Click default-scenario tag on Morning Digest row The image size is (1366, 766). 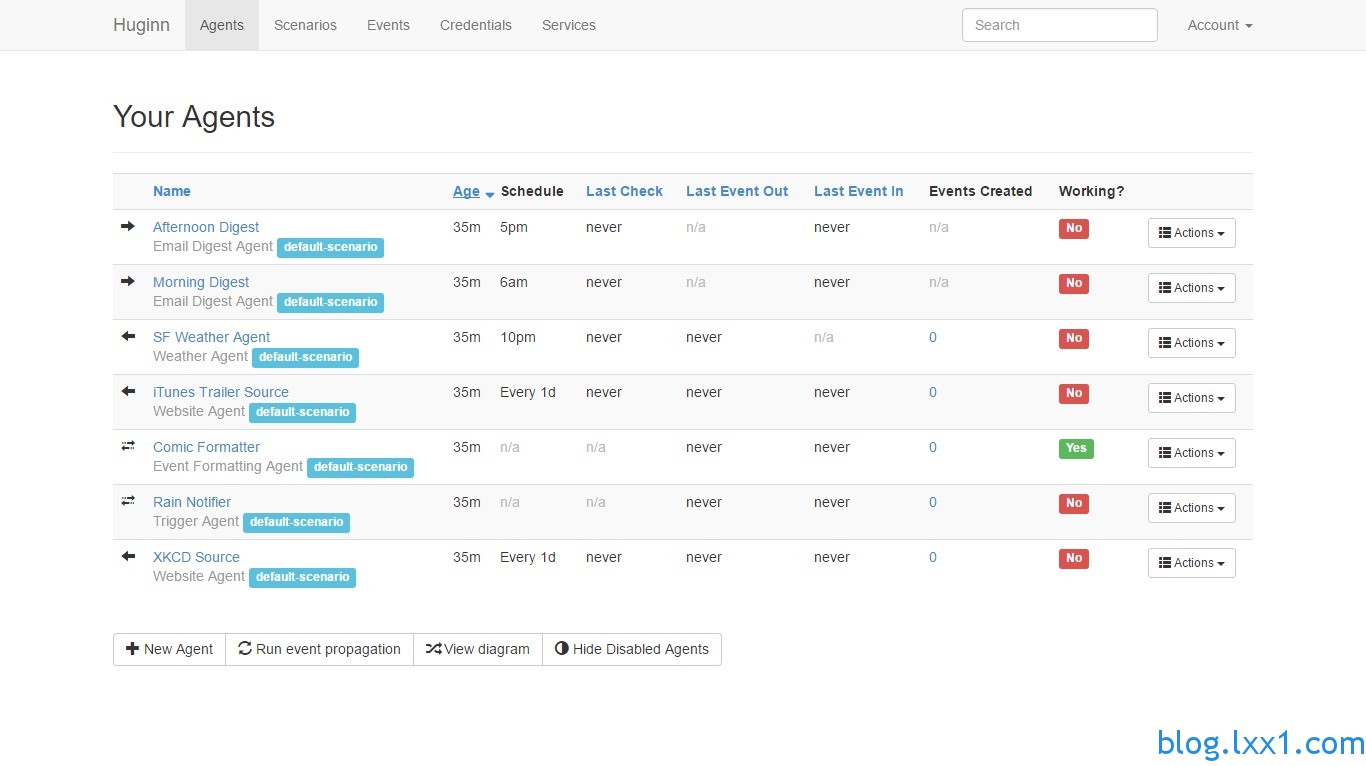(330, 302)
